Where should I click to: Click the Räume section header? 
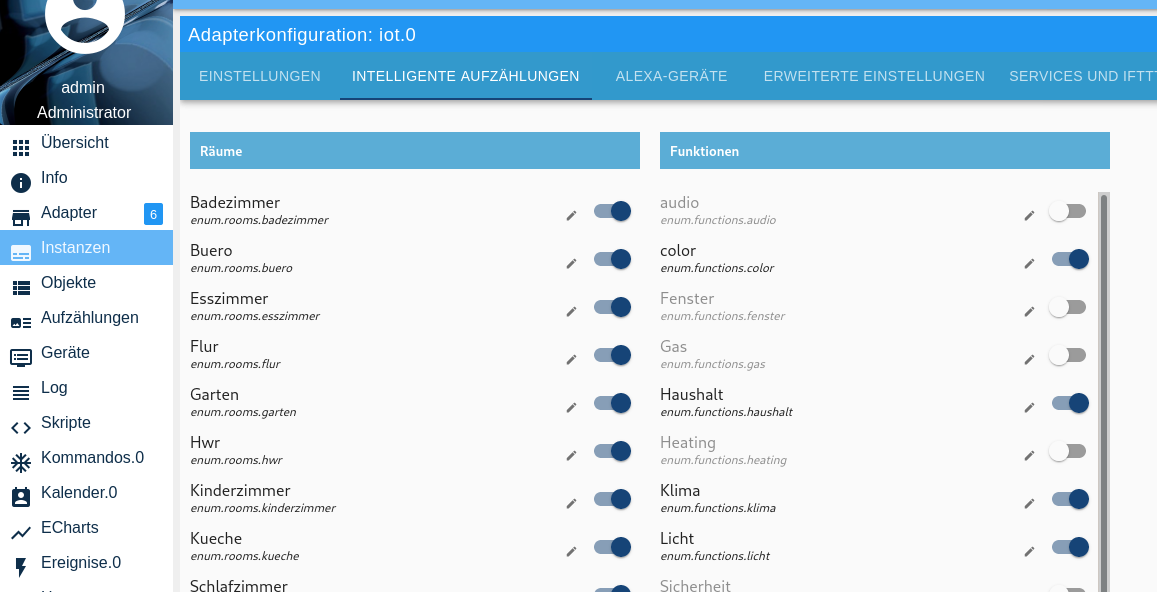coord(415,151)
